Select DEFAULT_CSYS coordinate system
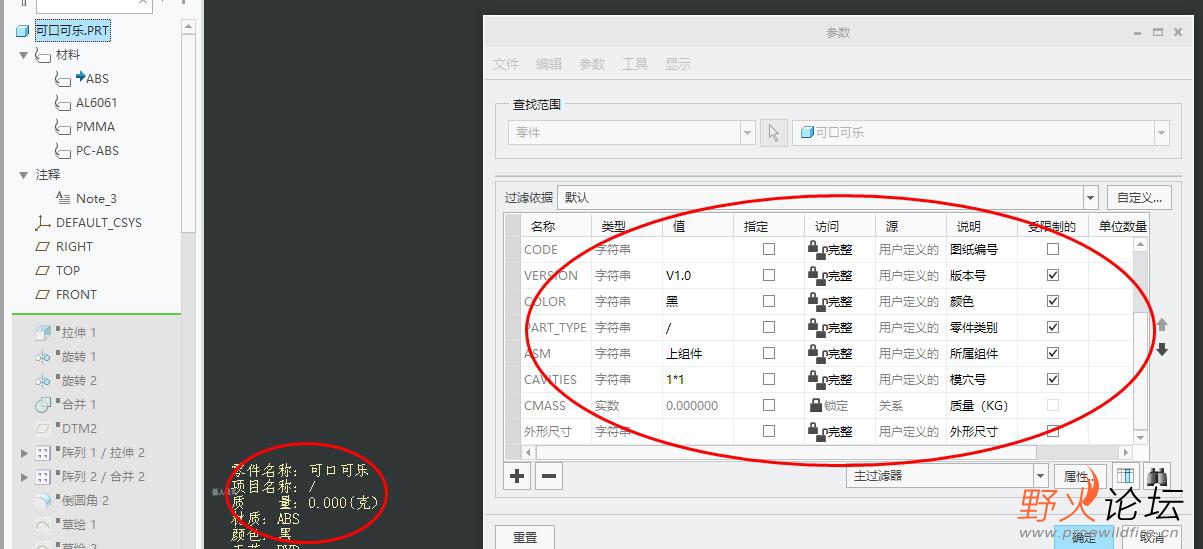The image size is (1203, 549). [99, 222]
